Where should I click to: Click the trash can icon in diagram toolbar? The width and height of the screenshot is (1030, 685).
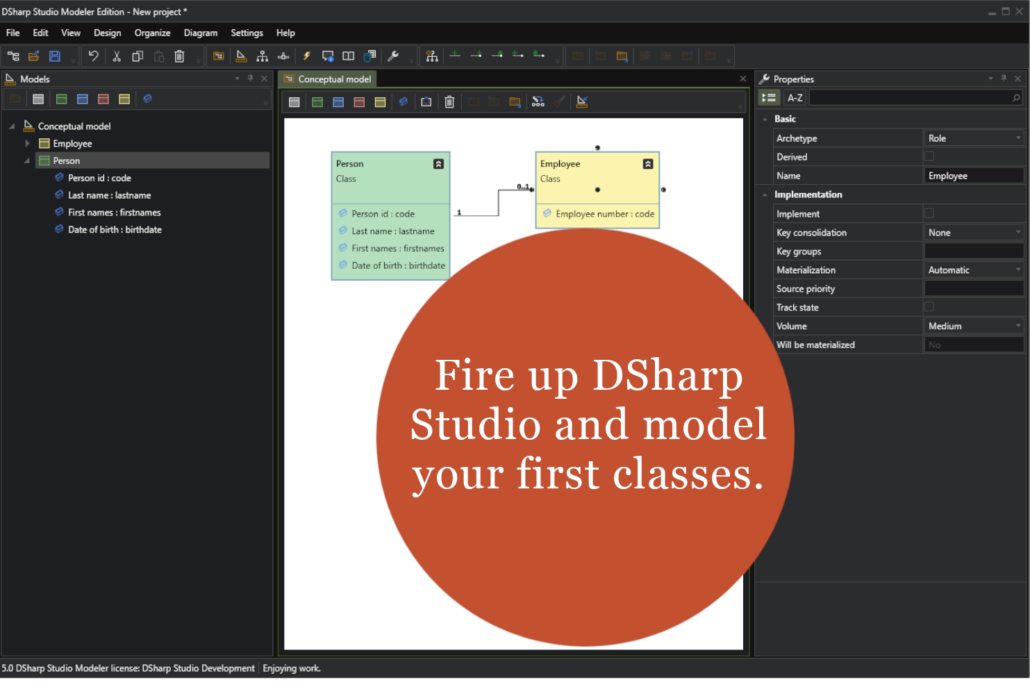(x=449, y=102)
